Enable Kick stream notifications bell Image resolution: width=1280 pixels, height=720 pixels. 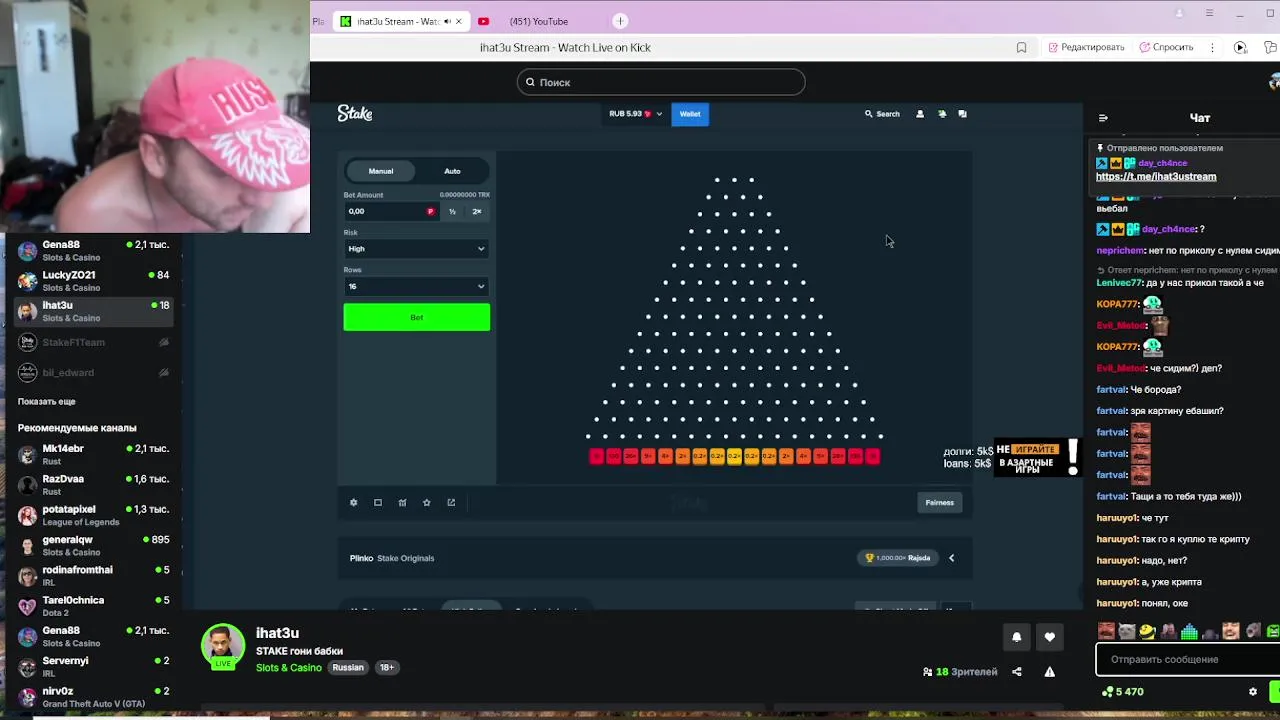pos(1017,637)
